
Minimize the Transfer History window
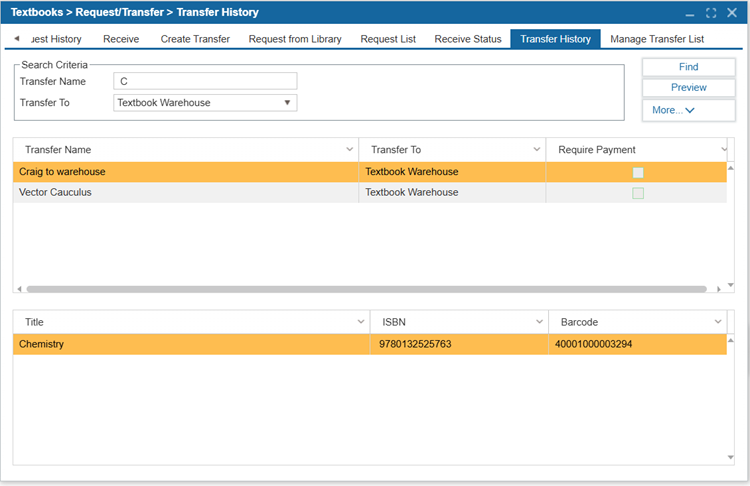pyautogui.click(x=690, y=13)
